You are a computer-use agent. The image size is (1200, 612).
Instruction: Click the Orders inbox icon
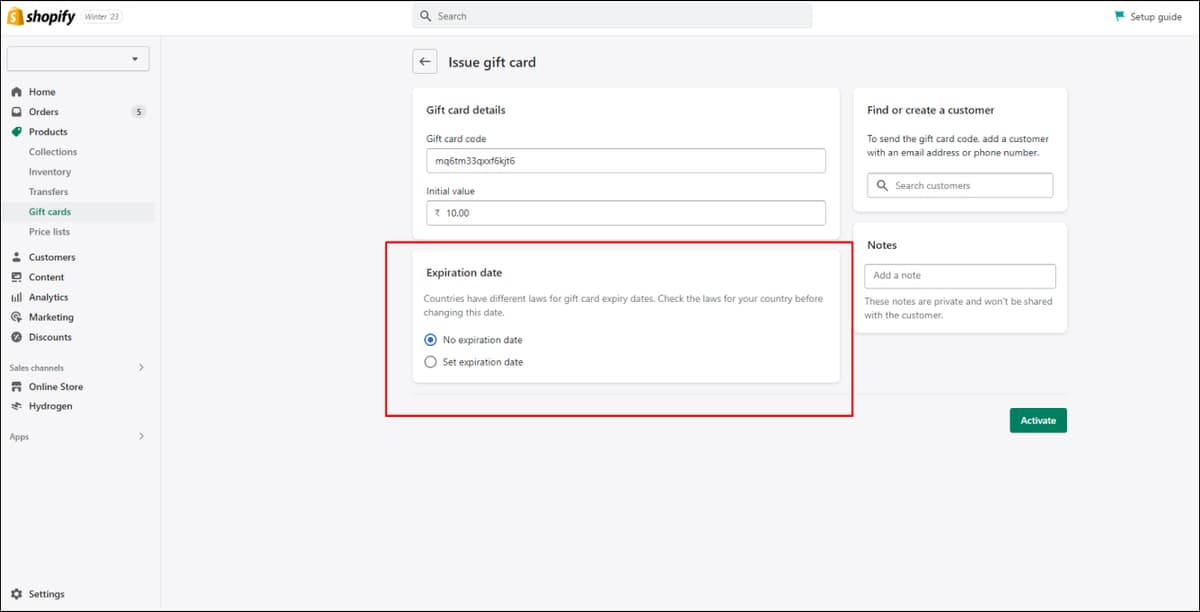(x=16, y=112)
